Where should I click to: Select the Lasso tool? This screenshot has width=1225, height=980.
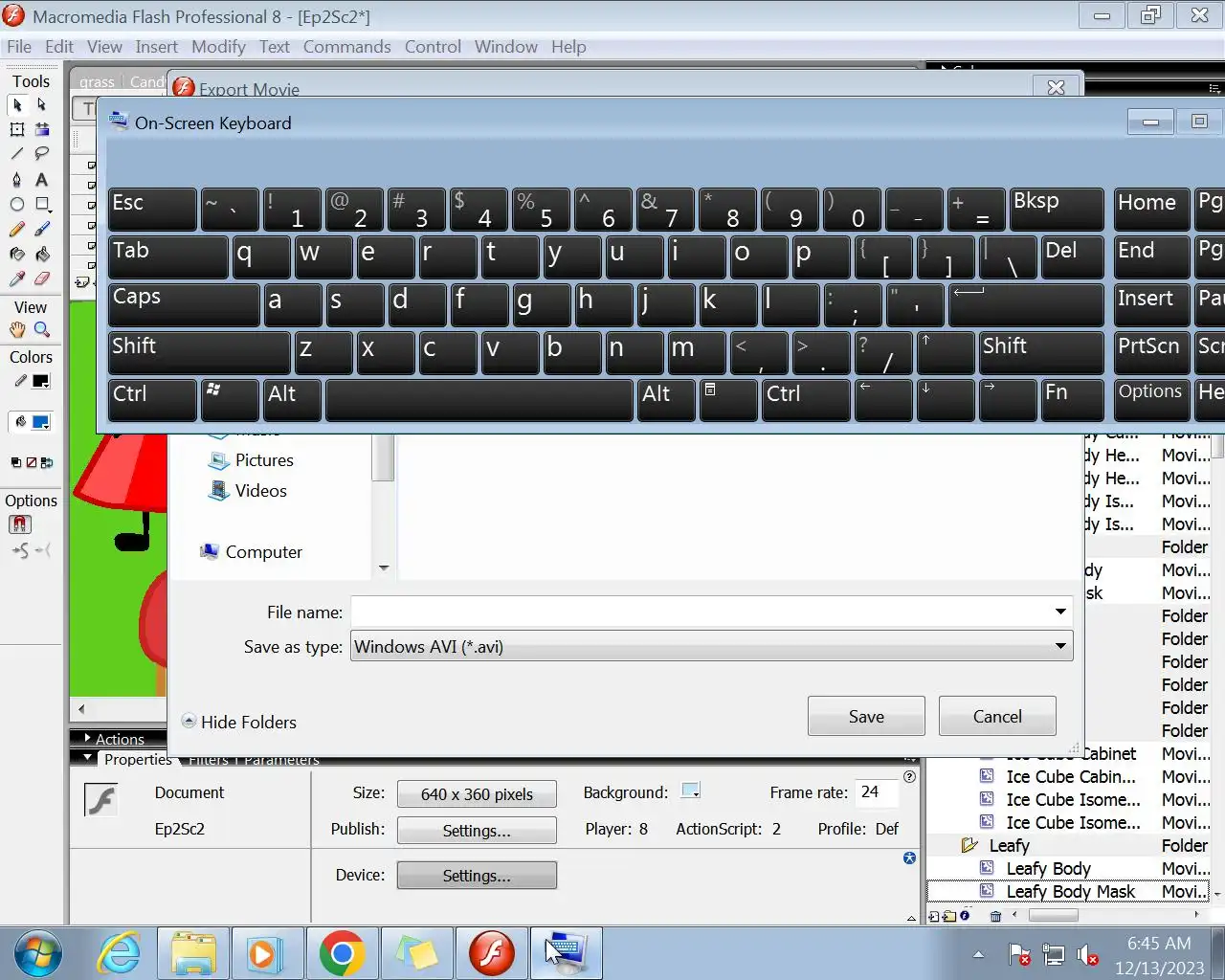click(42, 154)
